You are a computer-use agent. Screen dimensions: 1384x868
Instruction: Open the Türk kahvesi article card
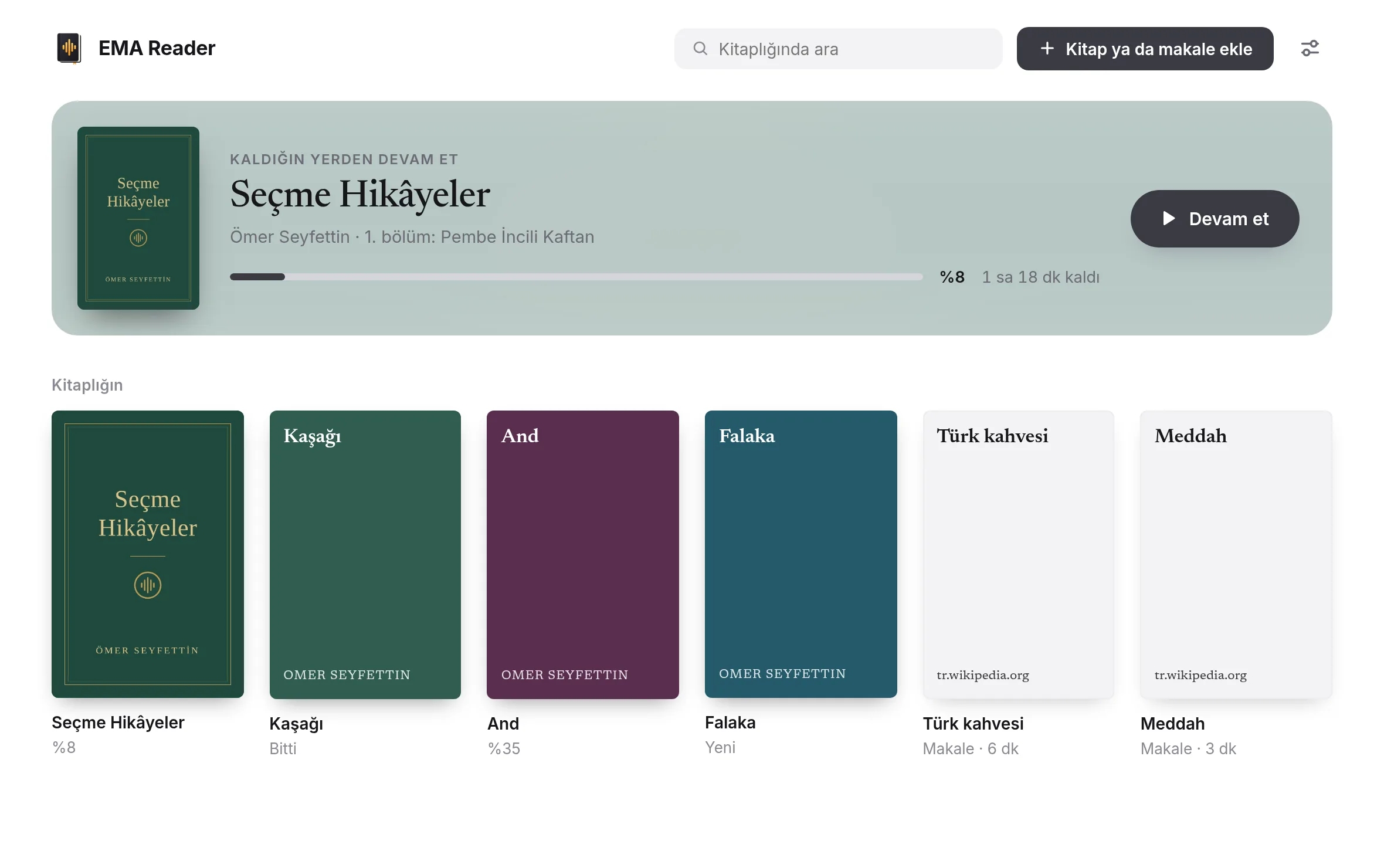coord(1019,554)
